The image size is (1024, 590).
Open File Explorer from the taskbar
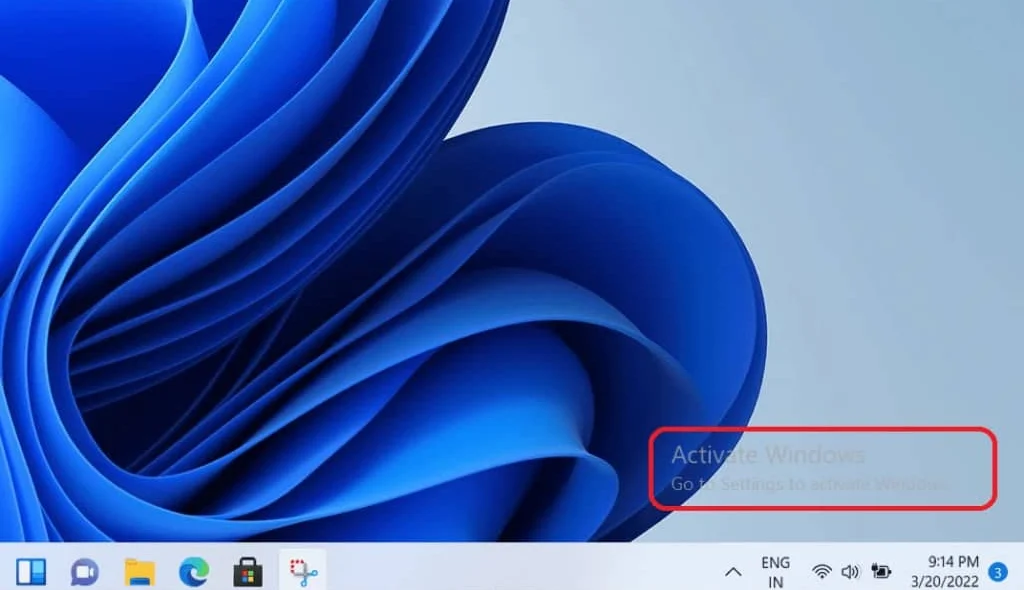click(139, 572)
